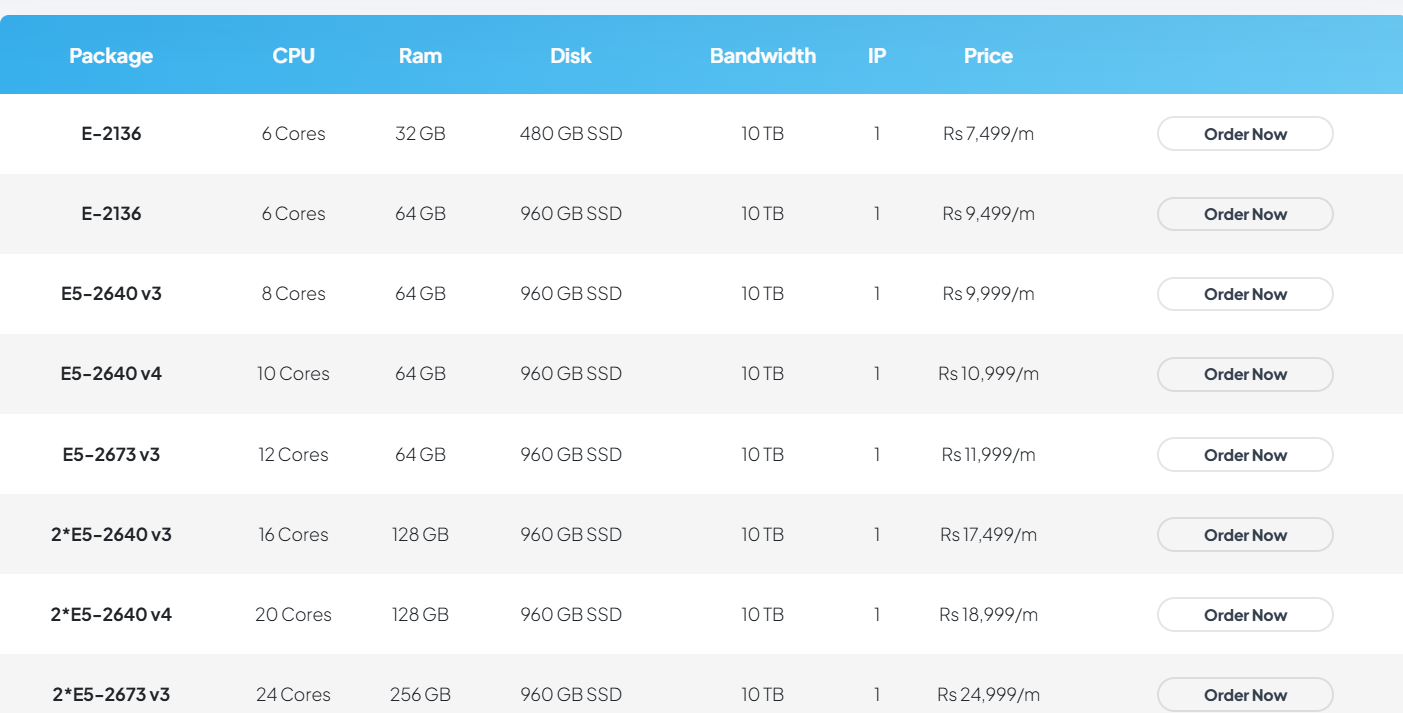Click Order Now for E-2136 32 GB plan
Viewport: 1403px width, 713px height.
[x=1245, y=134]
